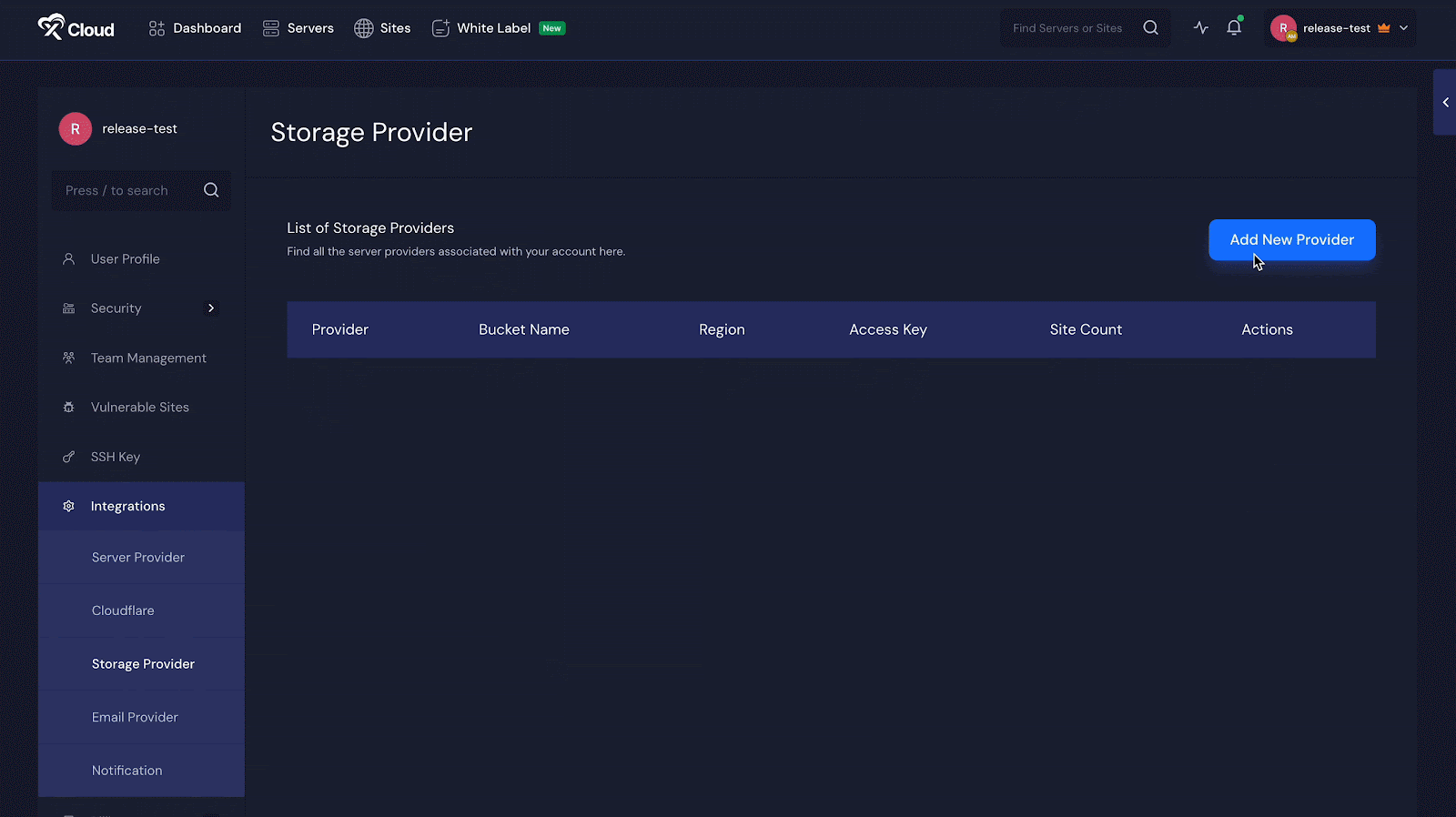This screenshot has width=1456, height=817.
Task: Click List of Storage Providers heading
Action: point(370,228)
